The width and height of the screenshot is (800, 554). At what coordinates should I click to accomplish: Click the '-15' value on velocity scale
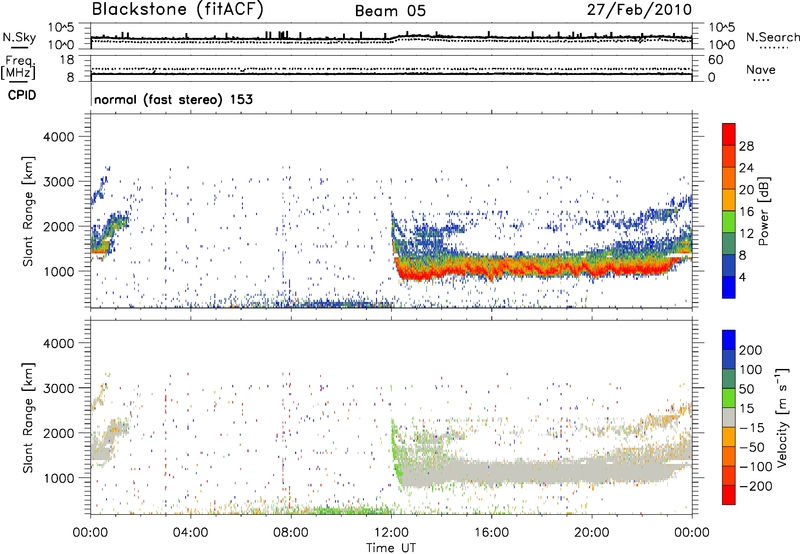click(x=752, y=427)
